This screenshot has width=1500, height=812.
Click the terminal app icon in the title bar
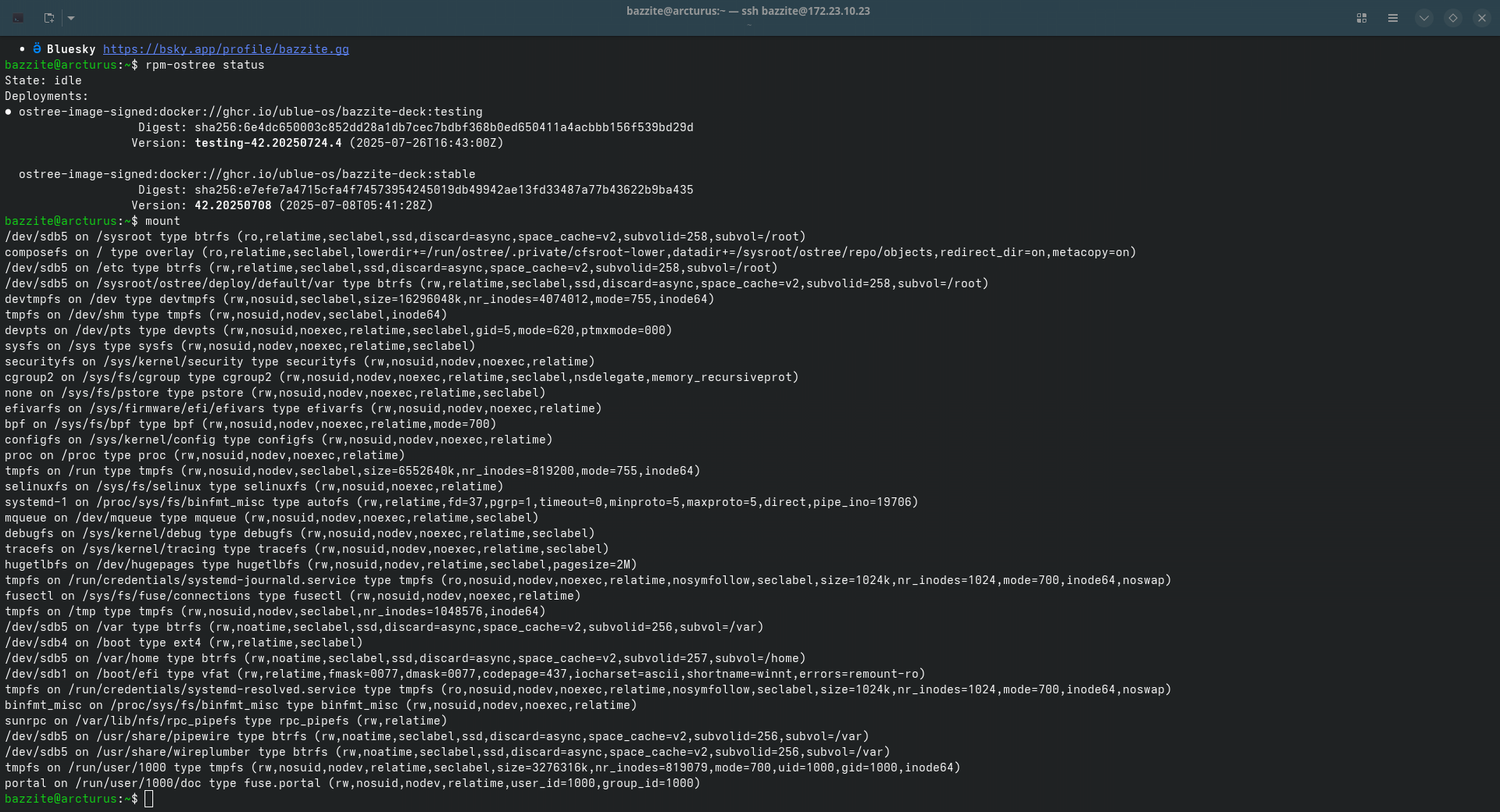click(x=18, y=17)
